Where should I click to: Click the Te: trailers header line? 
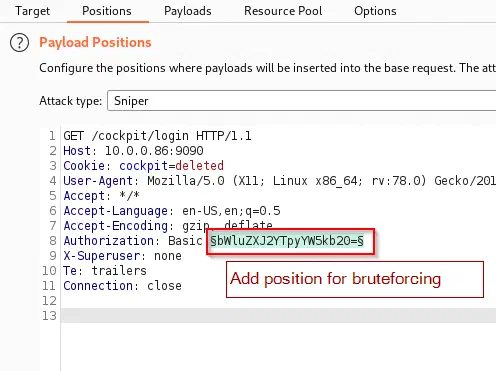[105, 270]
